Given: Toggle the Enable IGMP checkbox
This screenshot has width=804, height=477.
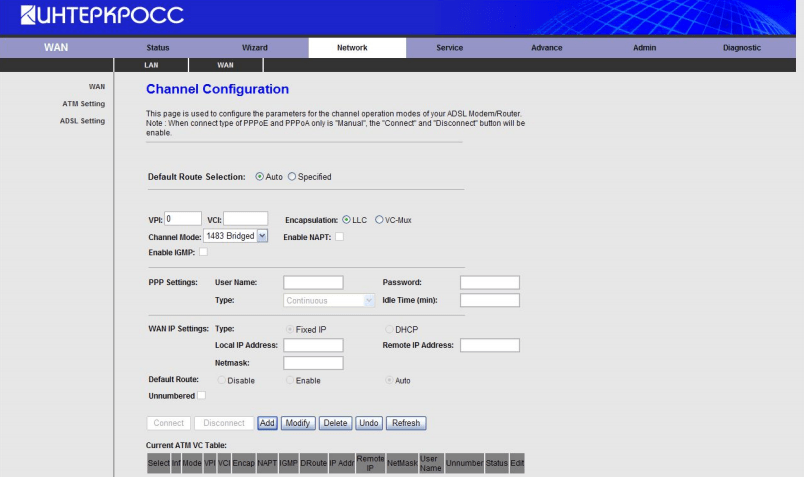Looking at the screenshot, I should [203, 252].
